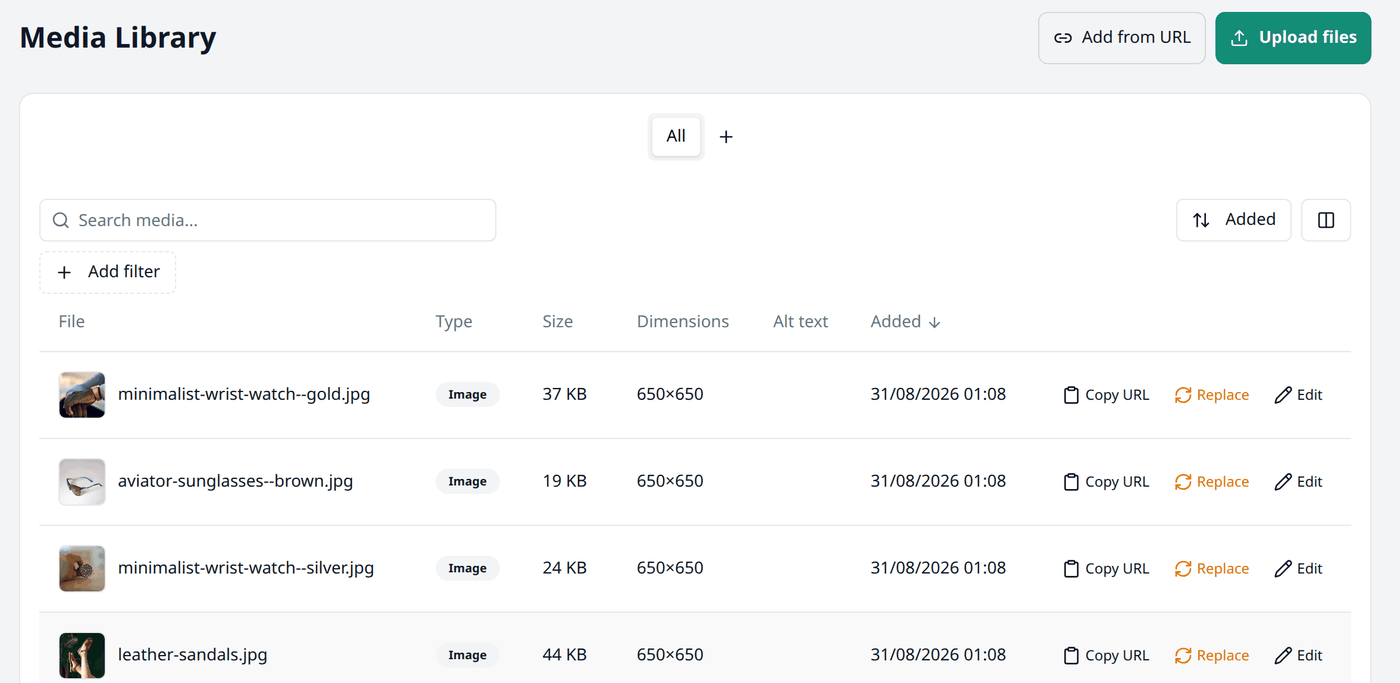Edit leather-sandals.jpg
The width and height of the screenshot is (1400, 683).
pos(1299,656)
